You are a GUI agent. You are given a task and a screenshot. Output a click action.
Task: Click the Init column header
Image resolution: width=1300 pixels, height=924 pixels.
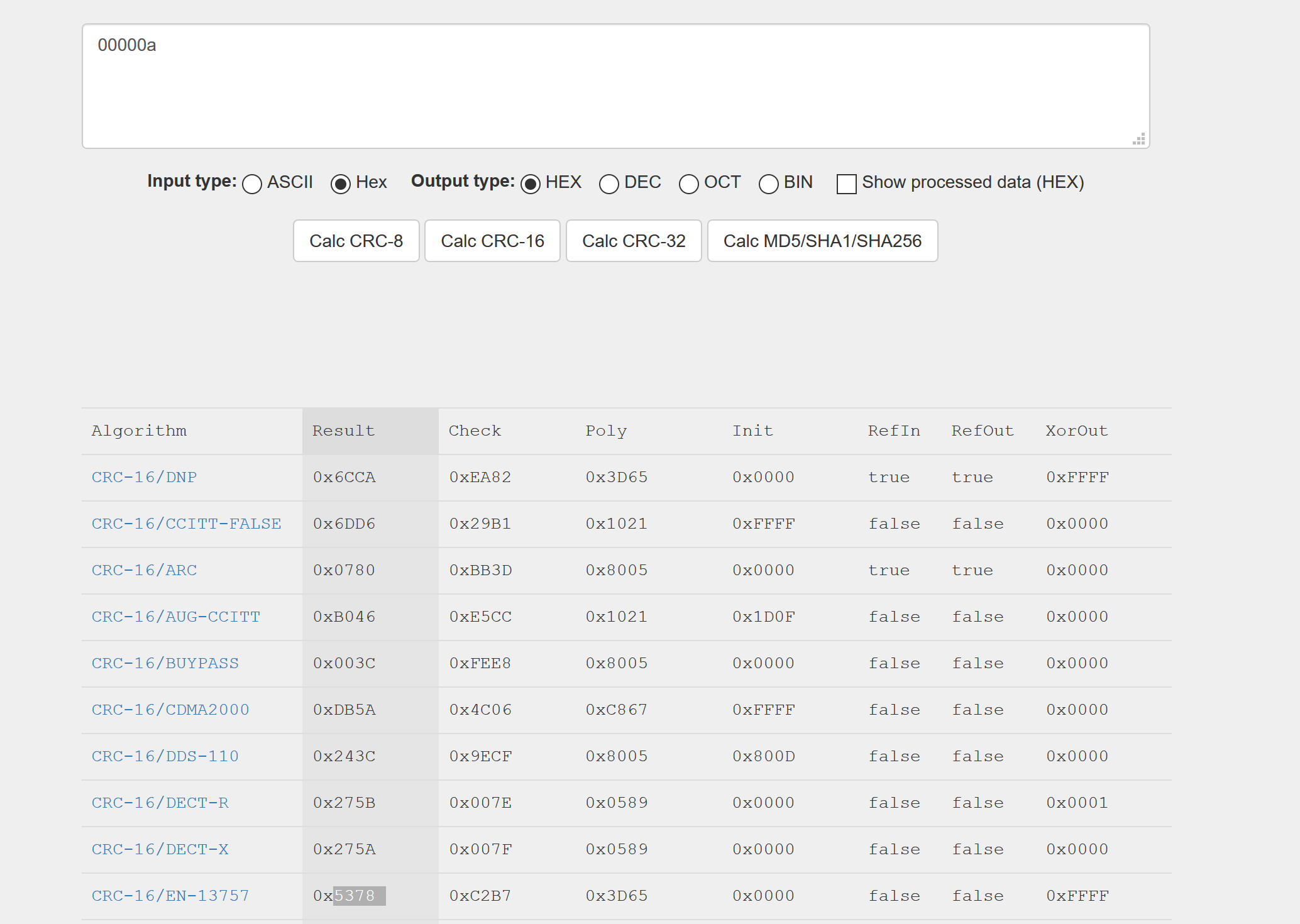pyautogui.click(x=752, y=431)
